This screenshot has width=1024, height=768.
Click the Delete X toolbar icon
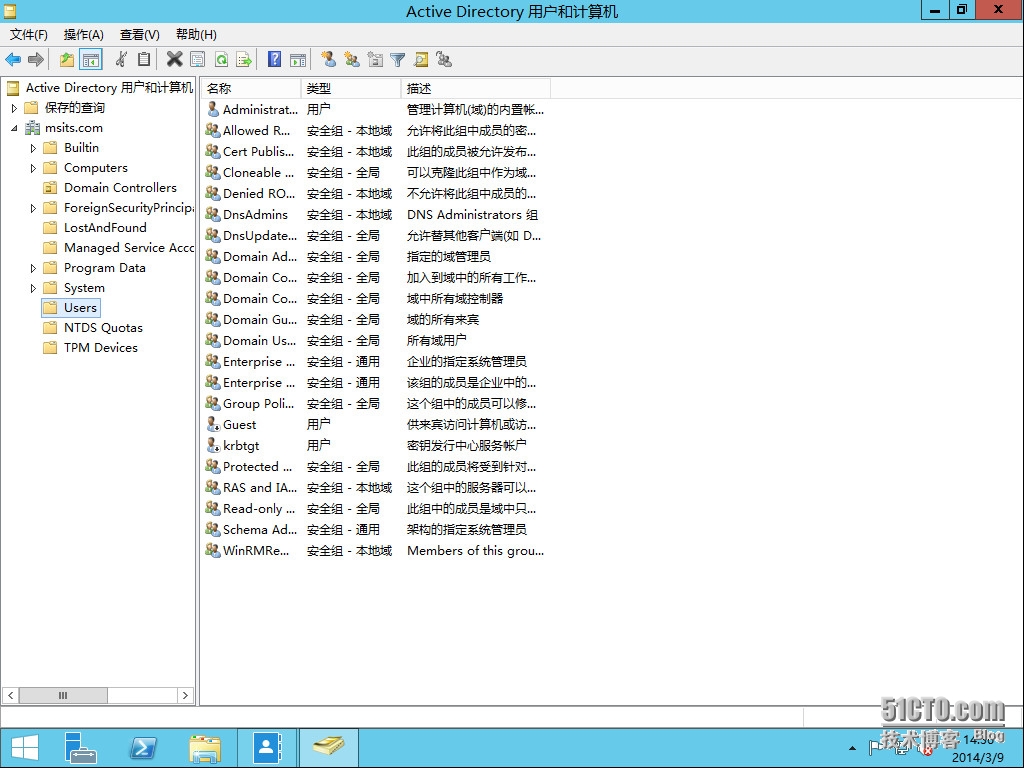(x=174, y=60)
